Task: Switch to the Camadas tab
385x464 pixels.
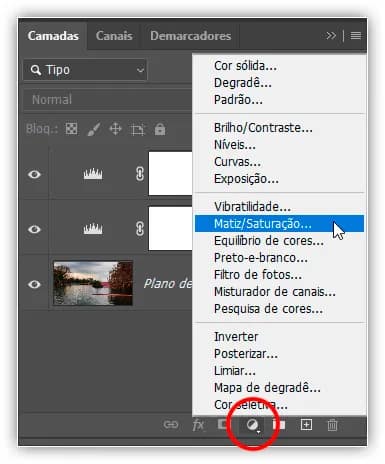Action: coord(53,36)
